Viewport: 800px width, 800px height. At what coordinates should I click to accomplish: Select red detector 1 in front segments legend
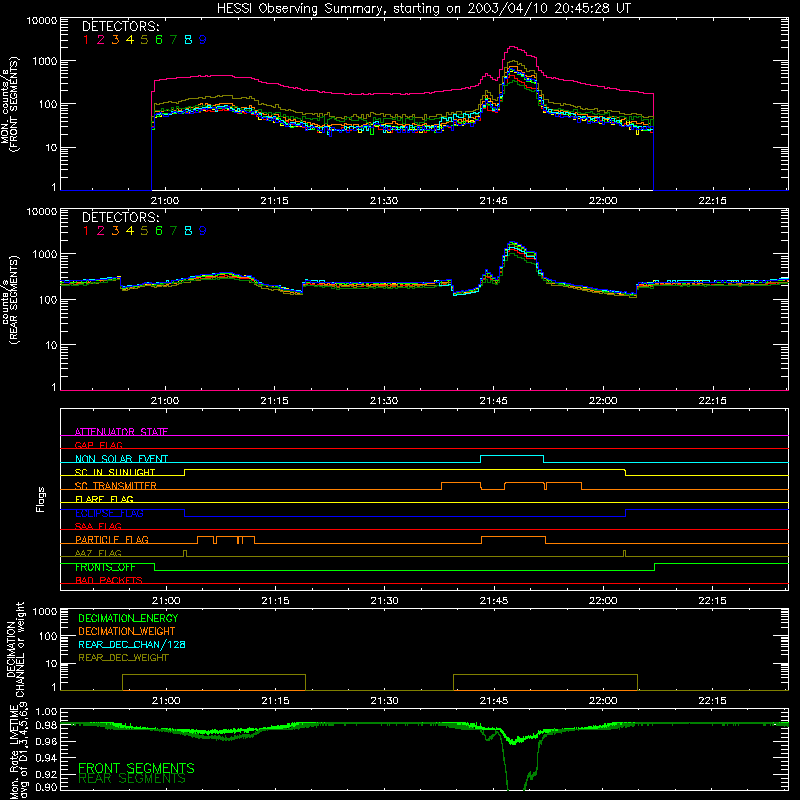pos(86,40)
